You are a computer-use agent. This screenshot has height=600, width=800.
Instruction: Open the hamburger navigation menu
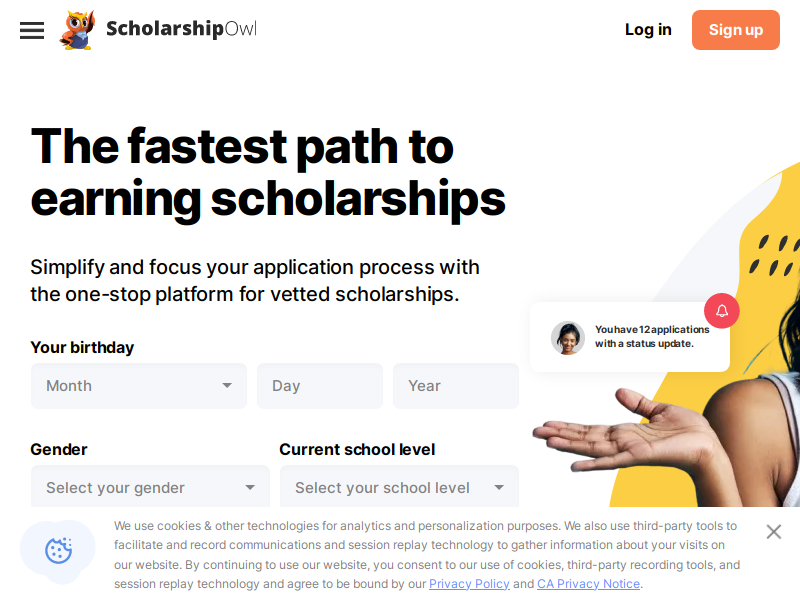tap(32, 30)
